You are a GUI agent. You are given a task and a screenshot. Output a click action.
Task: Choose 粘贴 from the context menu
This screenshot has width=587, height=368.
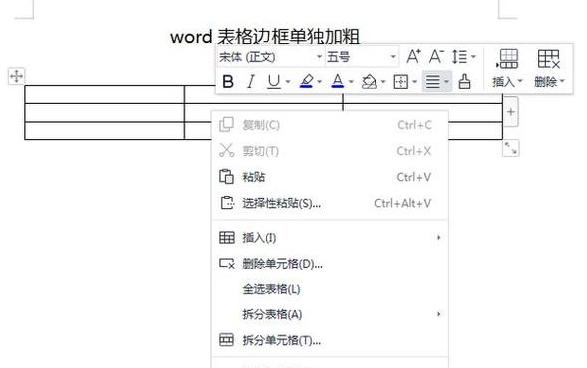(x=329, y=177)
